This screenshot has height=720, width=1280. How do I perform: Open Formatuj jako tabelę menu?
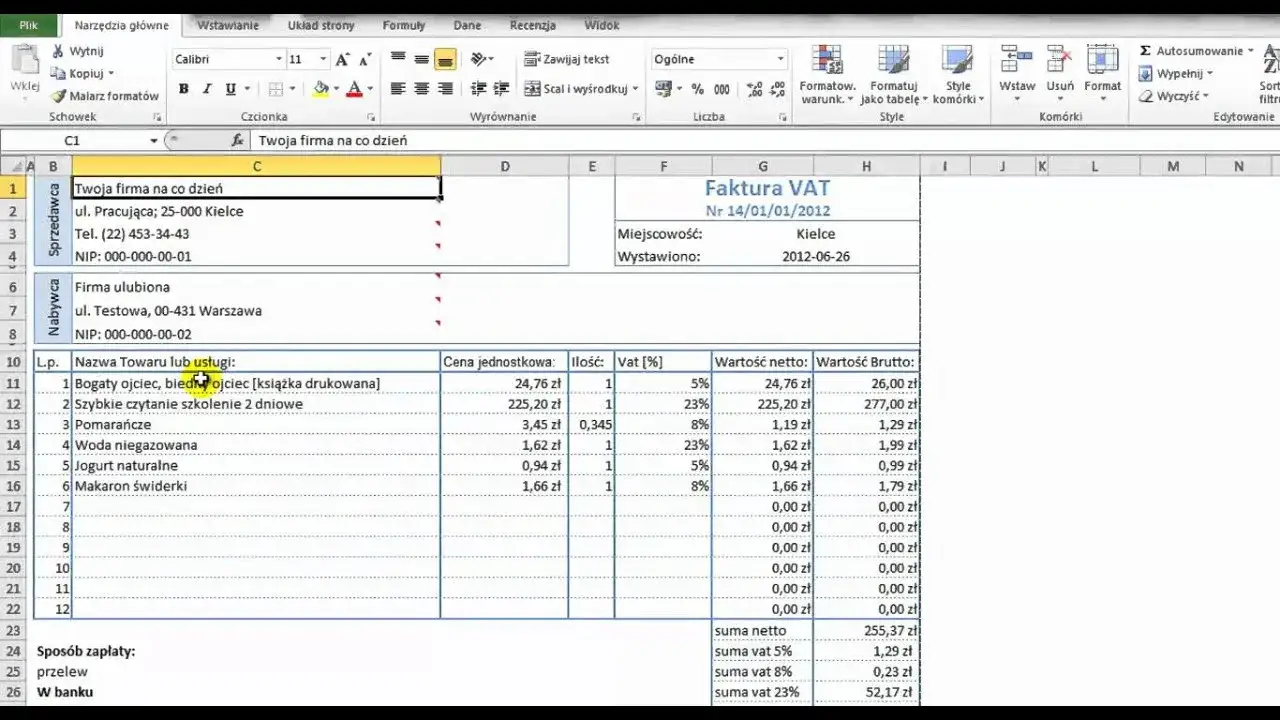[x=893, y=75]
